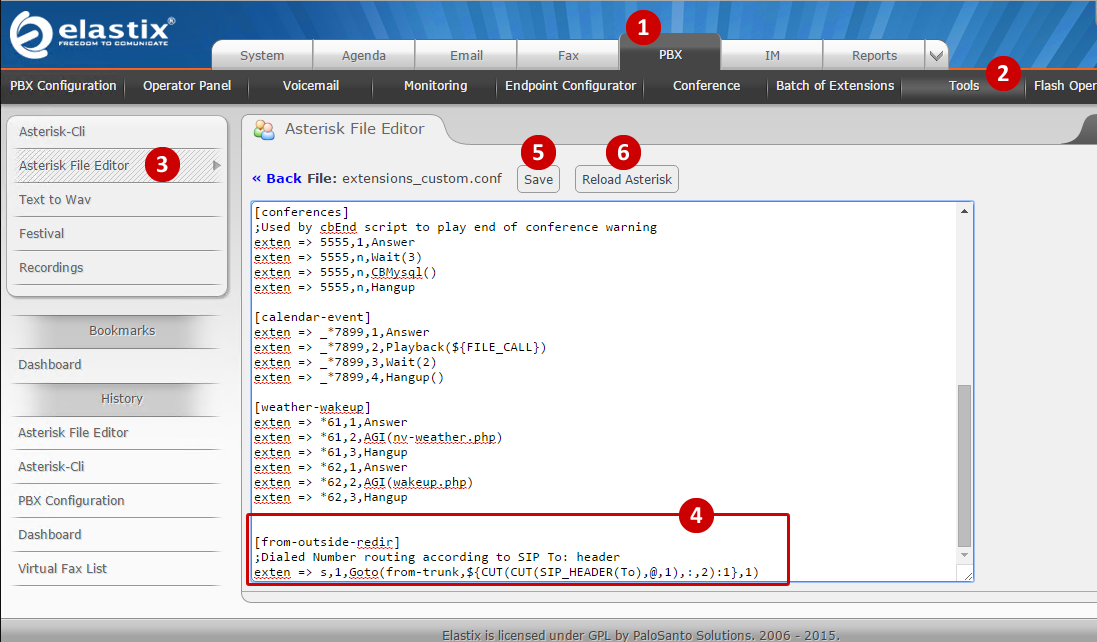Open Flash Operator Panel submenu
Viewport: 1097px width, 642px height.
click(x=1064, y=85)
